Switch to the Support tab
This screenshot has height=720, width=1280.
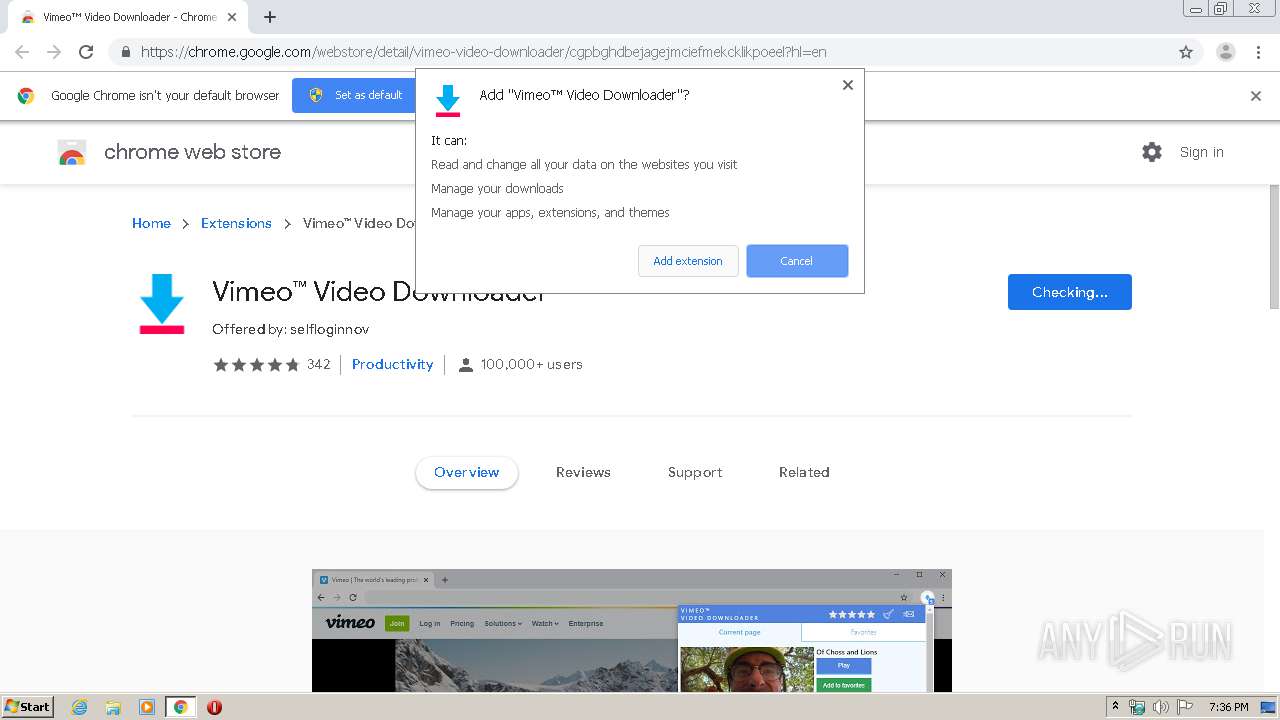695,472
